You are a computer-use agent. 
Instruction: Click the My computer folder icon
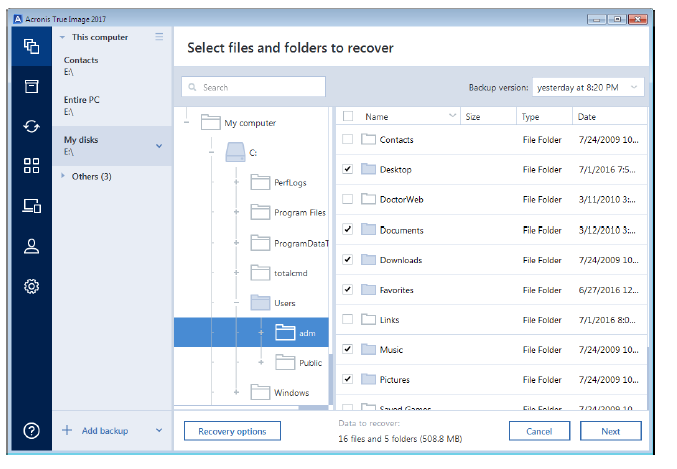tap(211, 122)
